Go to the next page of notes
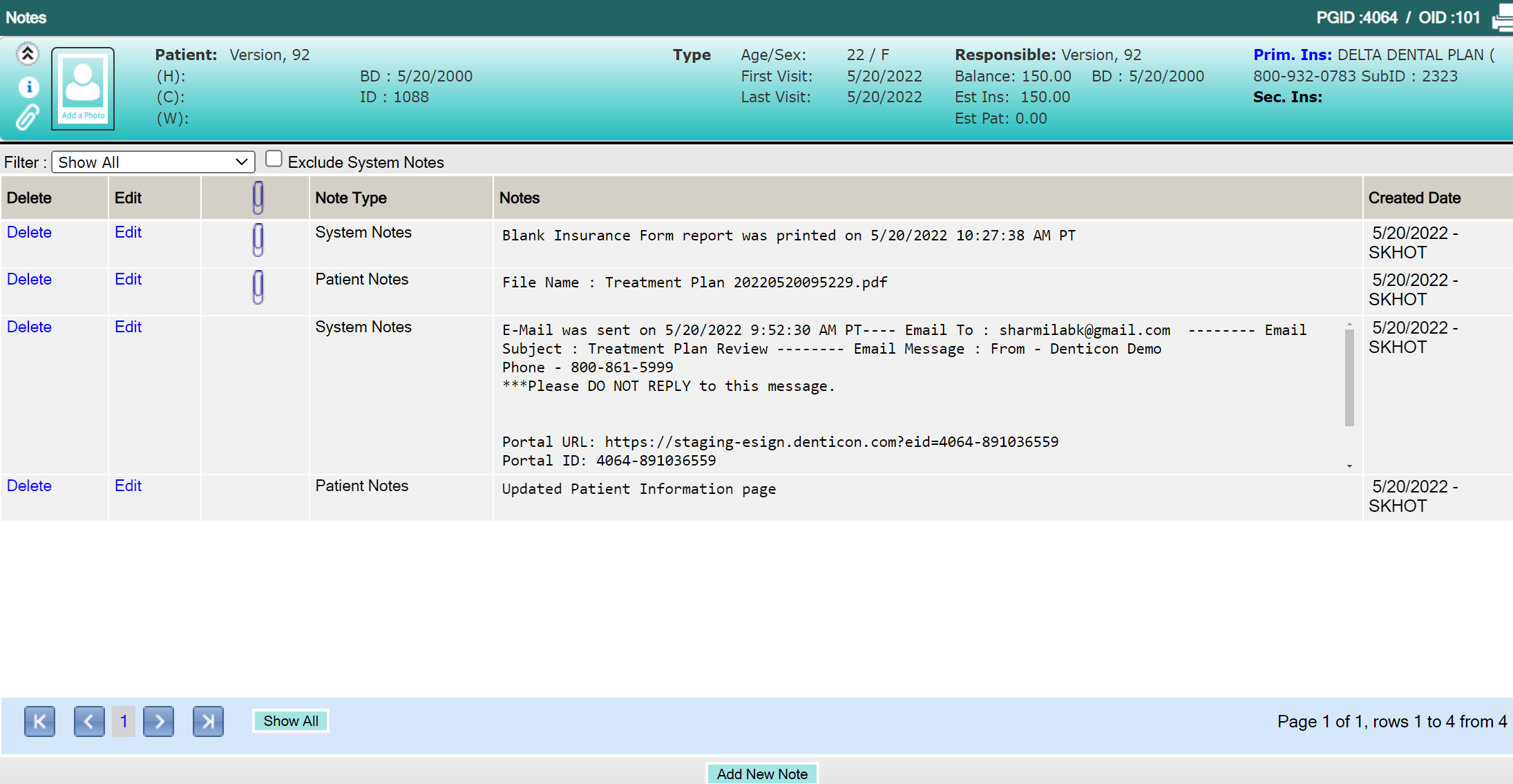The height and width of the screenshot is (784, 1513). 159,721
